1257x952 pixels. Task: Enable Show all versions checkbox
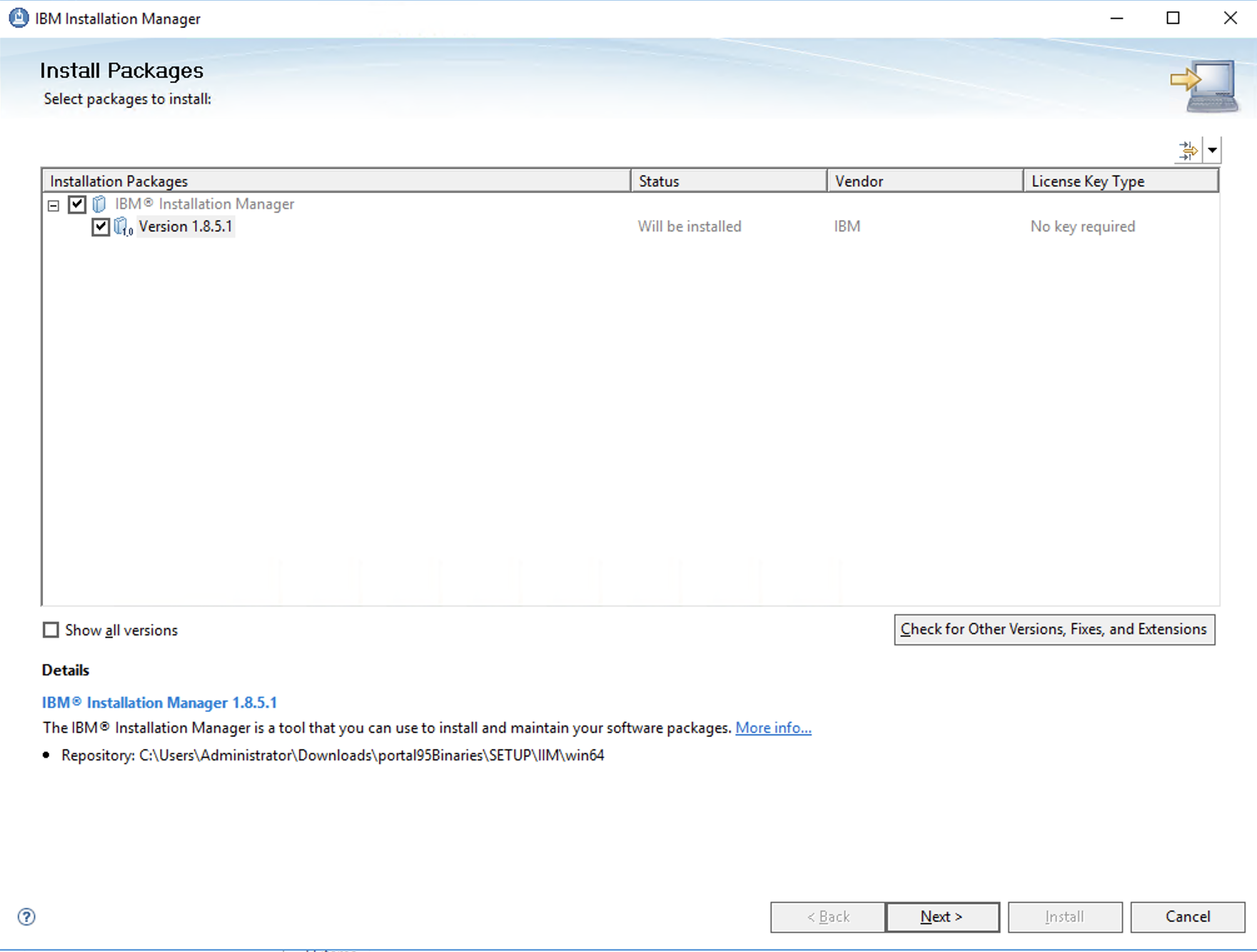click(51, 630)
